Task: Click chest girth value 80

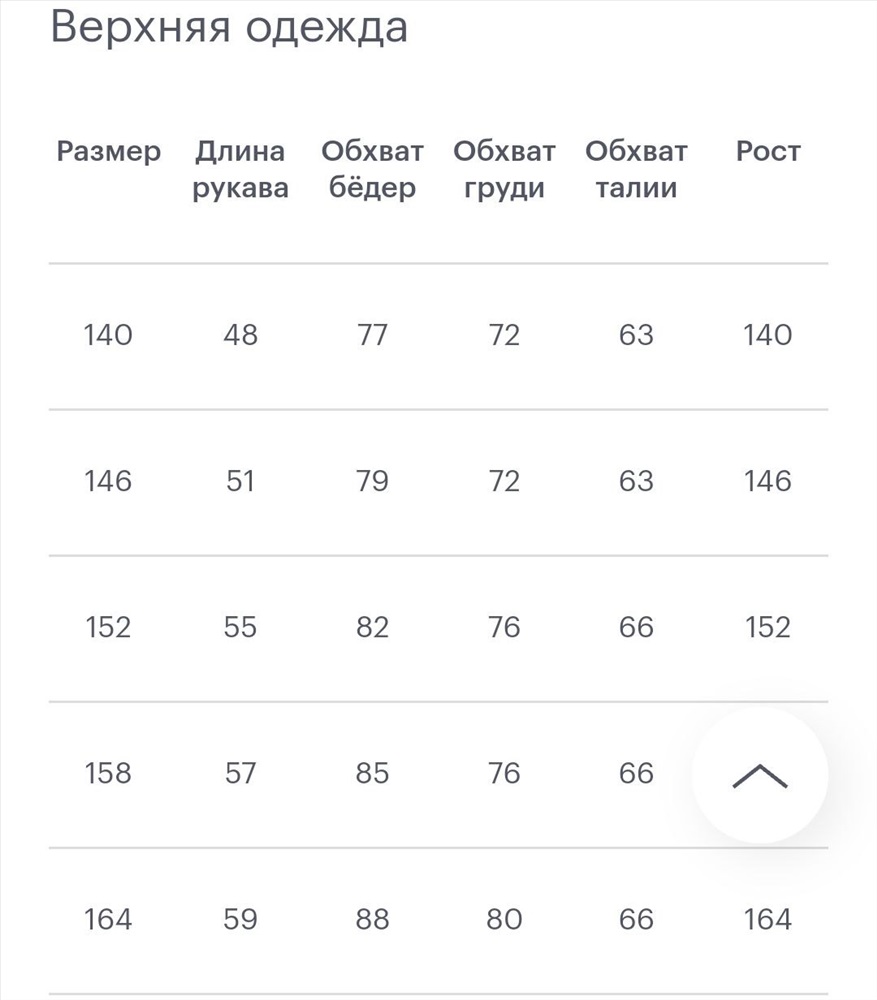Action: pyautogui.click(x=504, y=919)
